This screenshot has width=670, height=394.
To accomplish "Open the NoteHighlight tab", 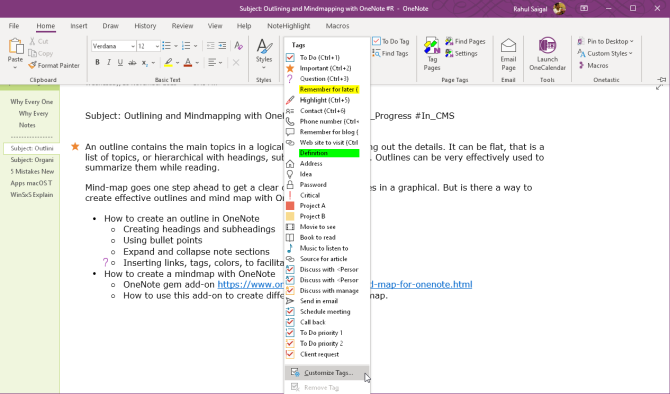I will coord(288,26).
